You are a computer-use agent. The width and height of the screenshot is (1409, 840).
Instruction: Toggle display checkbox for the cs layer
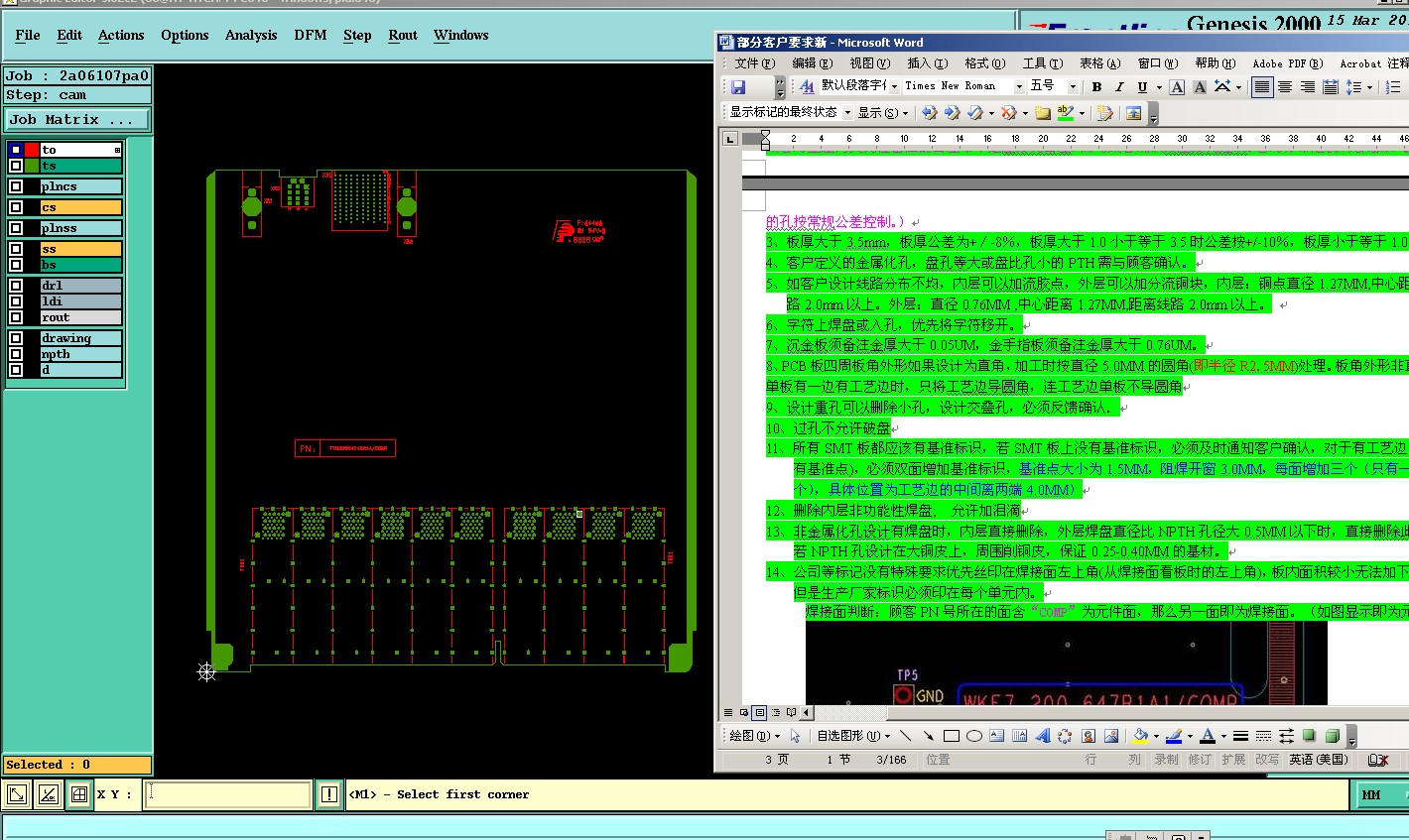16,207
